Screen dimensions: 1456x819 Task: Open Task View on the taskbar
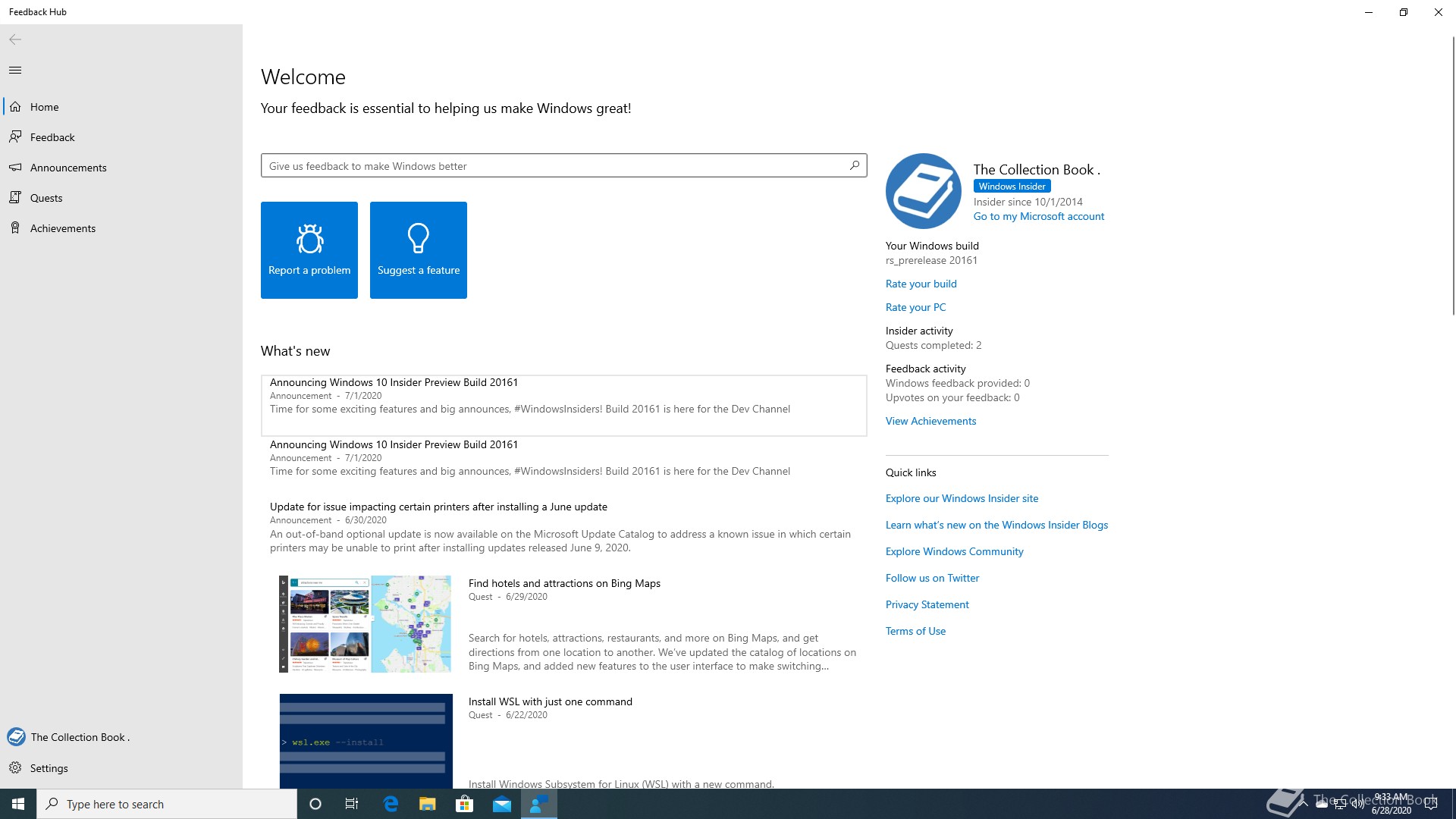click(x=352, y=804)
